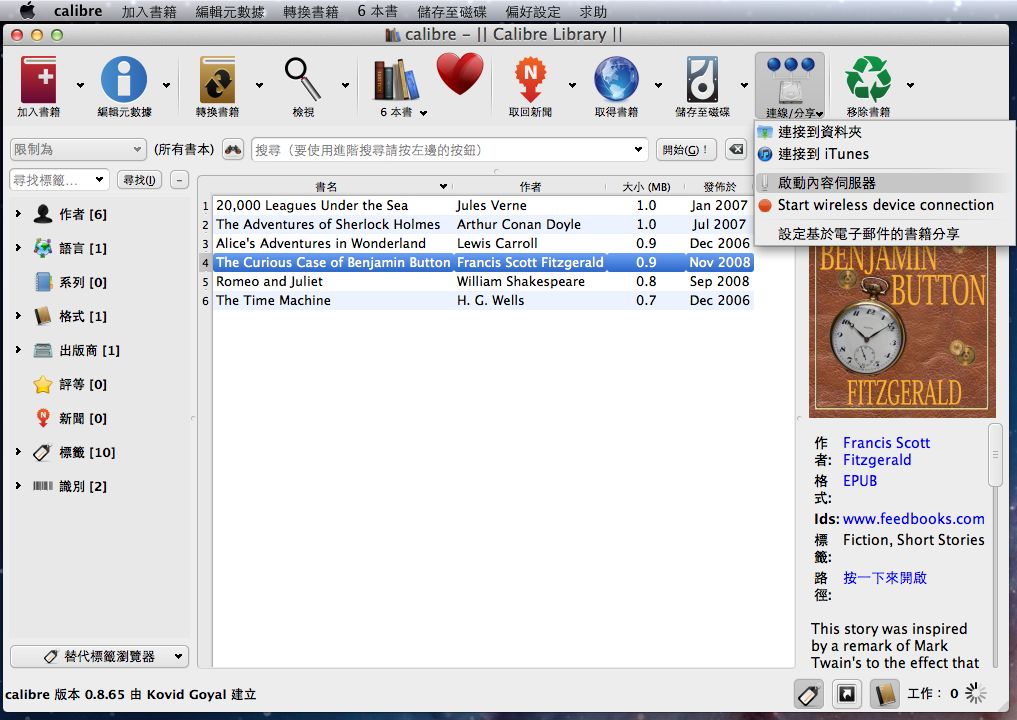Click the Fetch News icon
Screen dimensions: 1017x720
click(531, 80)
